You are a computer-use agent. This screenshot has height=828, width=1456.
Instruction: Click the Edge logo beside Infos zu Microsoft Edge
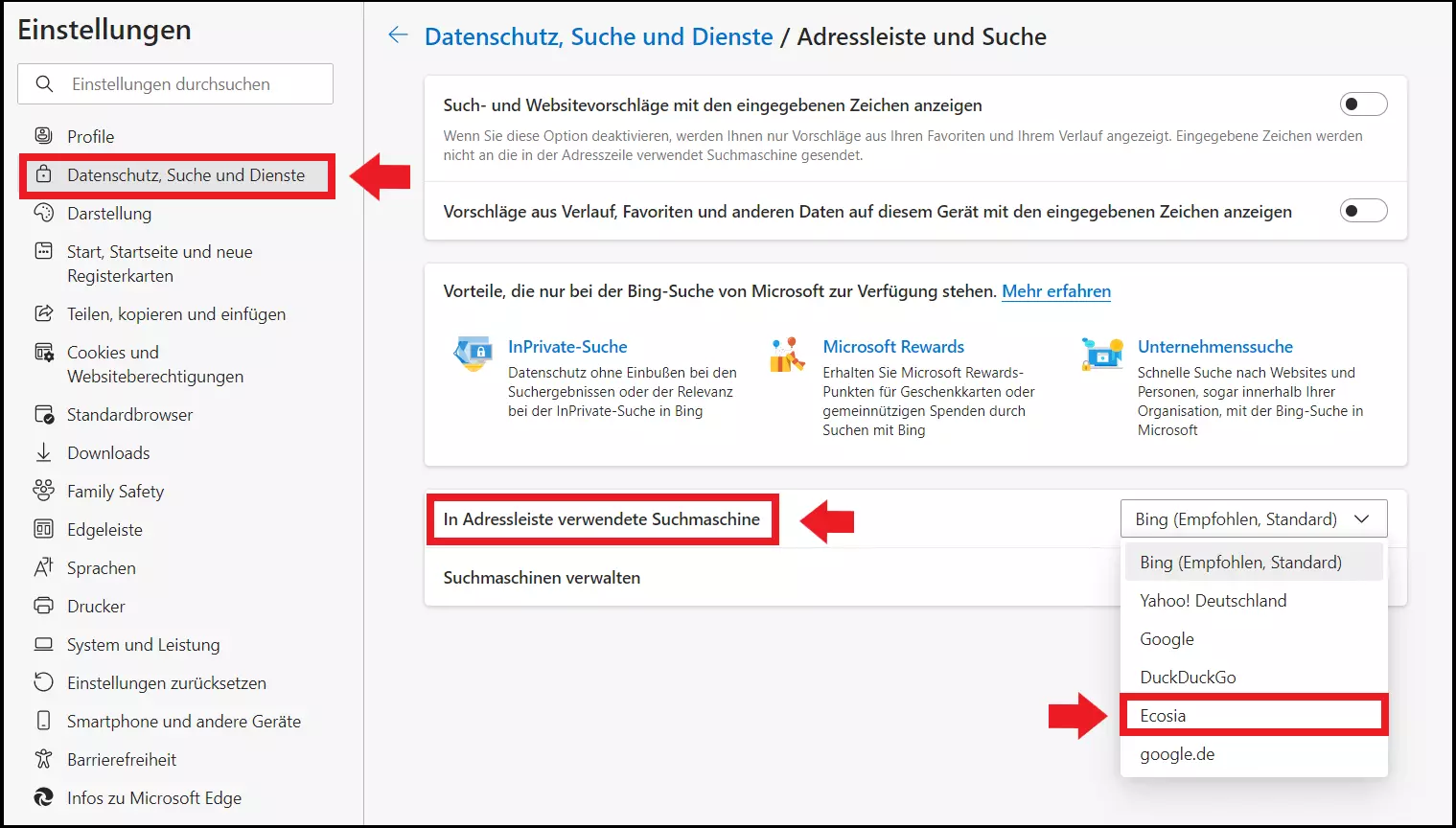(x=43, y=797)
